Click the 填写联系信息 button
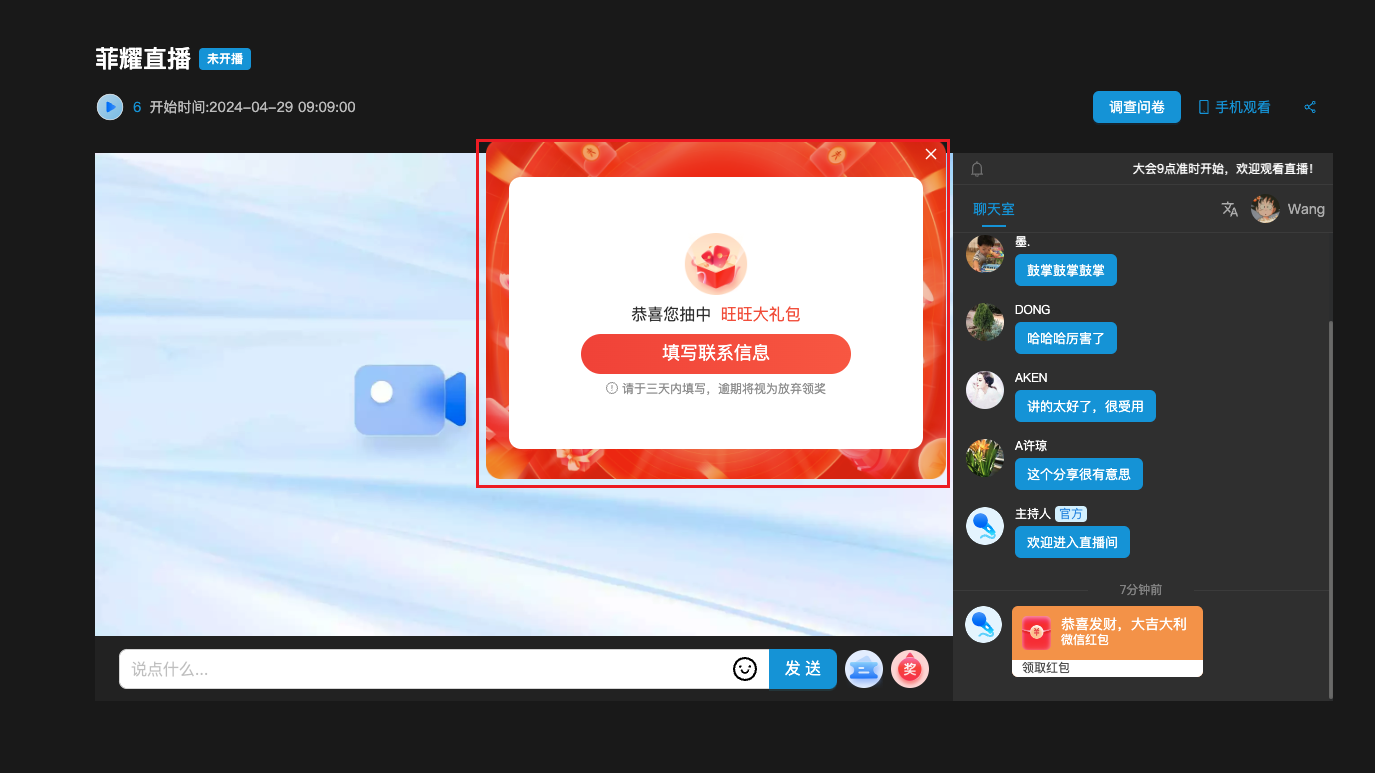The image size is (1375, 773). point(715,353)
